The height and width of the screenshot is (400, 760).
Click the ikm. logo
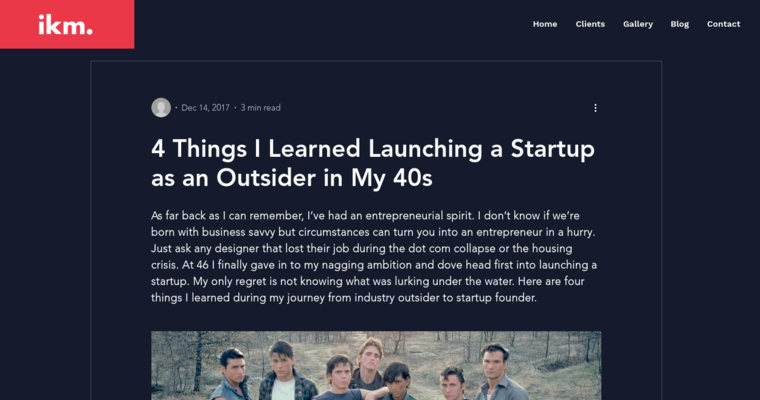(66, 25)
